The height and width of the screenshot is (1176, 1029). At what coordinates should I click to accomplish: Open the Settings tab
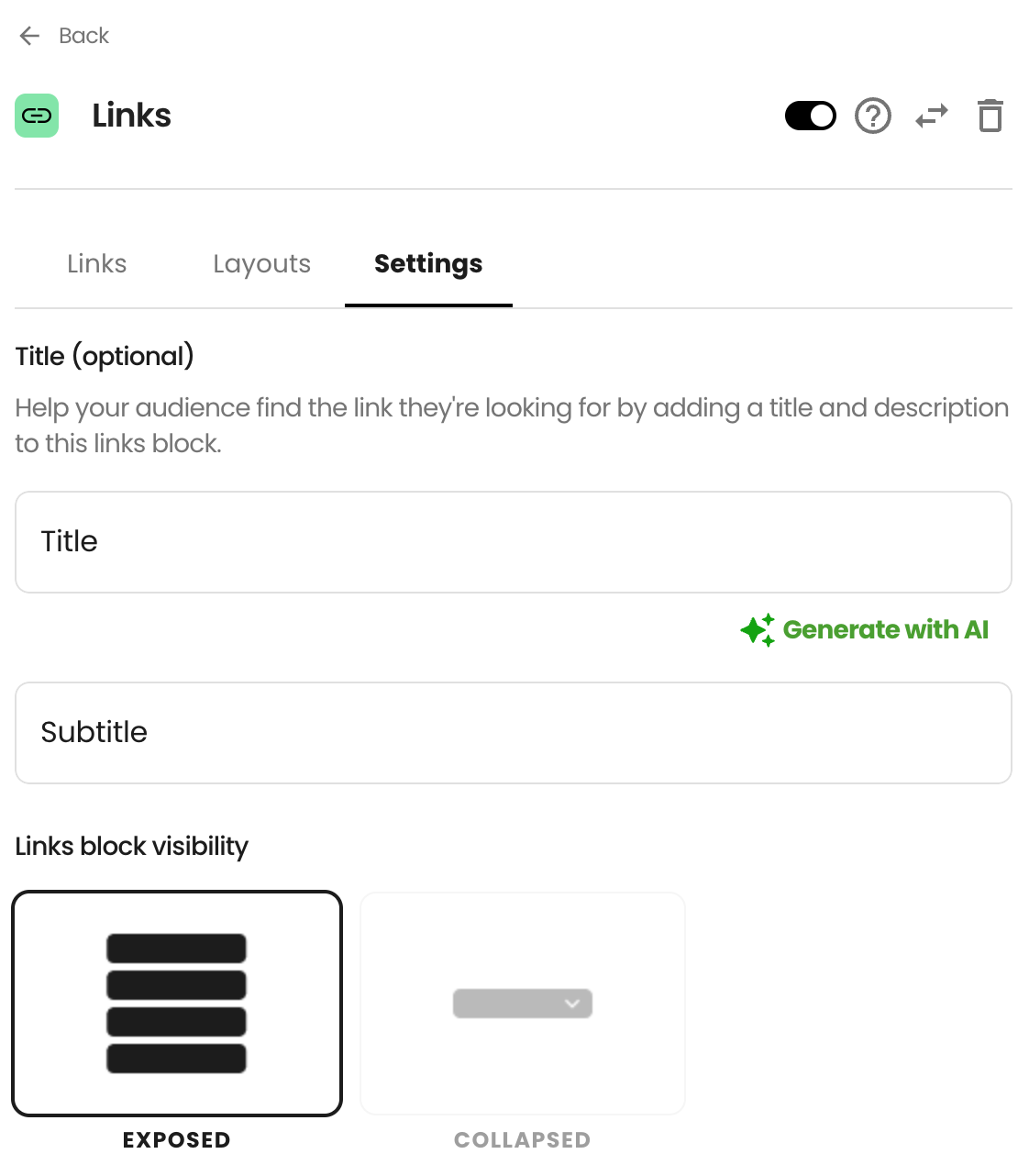[428, 264]
